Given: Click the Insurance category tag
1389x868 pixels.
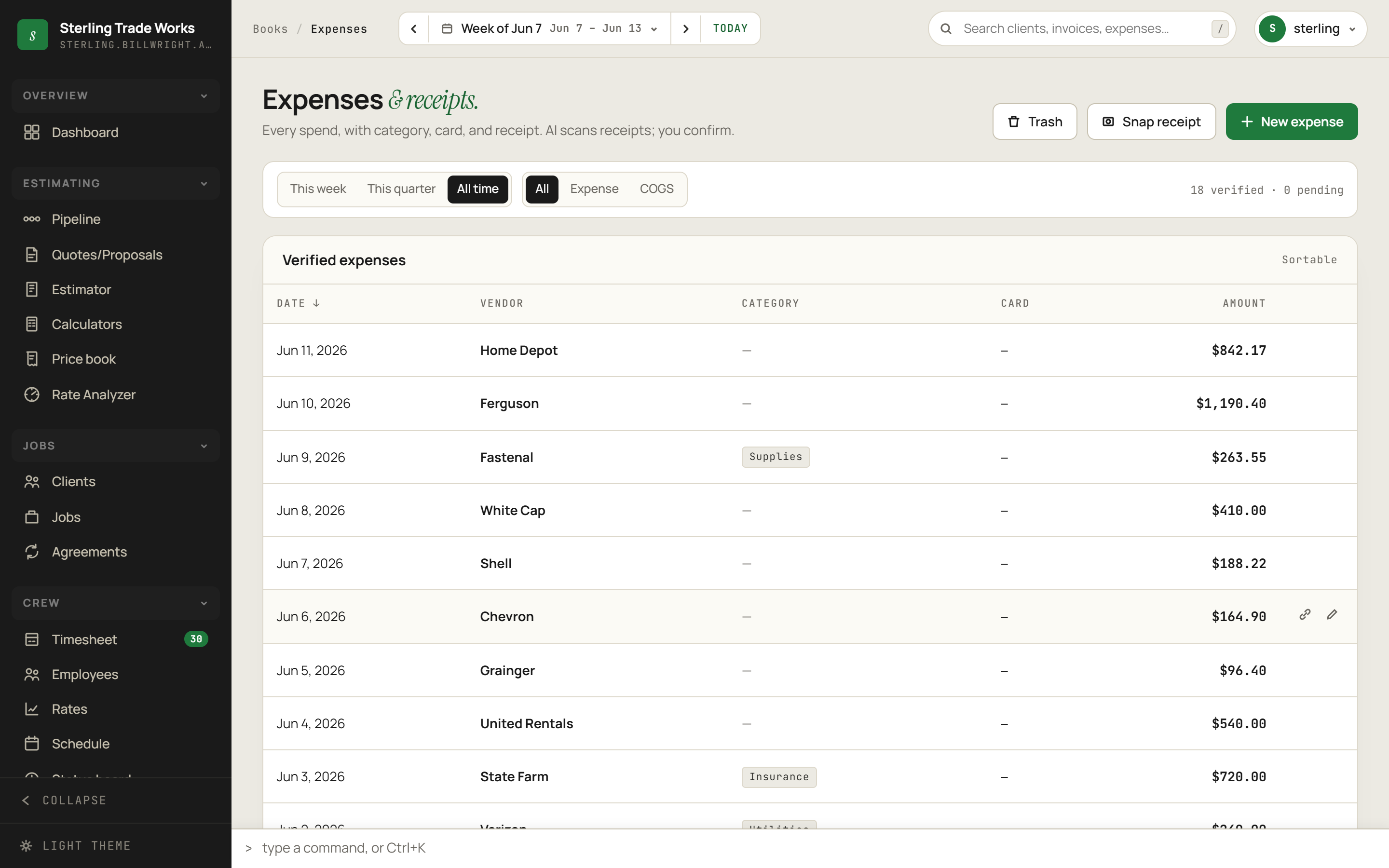Looking at the screenshot, I should pos(779,777).
